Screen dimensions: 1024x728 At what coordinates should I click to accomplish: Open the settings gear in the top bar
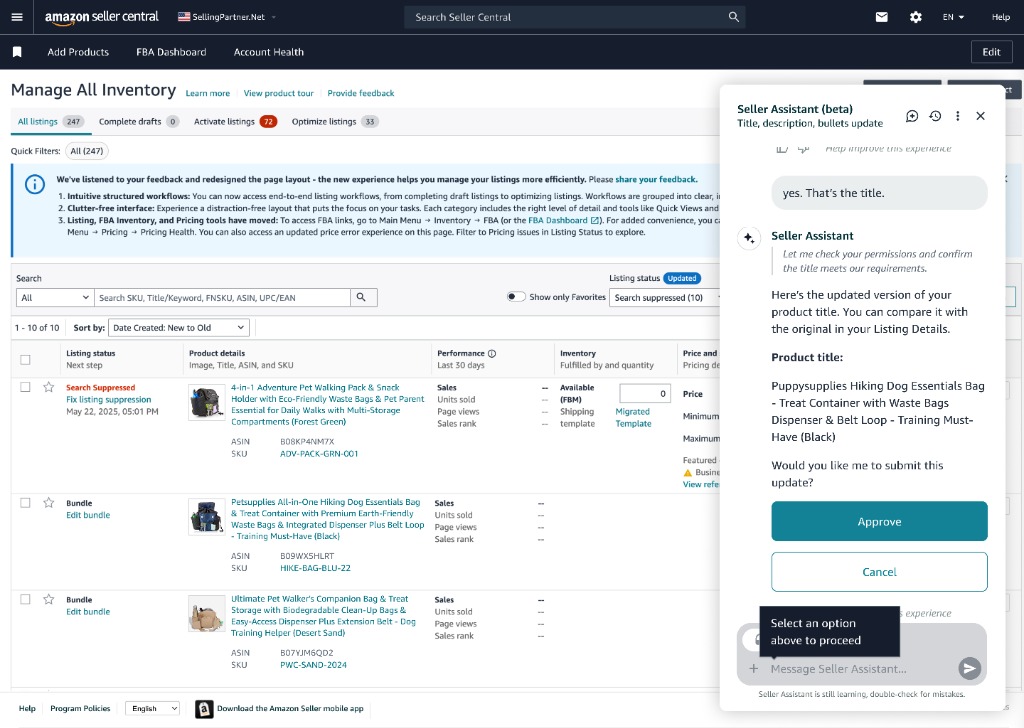[916, 16]
